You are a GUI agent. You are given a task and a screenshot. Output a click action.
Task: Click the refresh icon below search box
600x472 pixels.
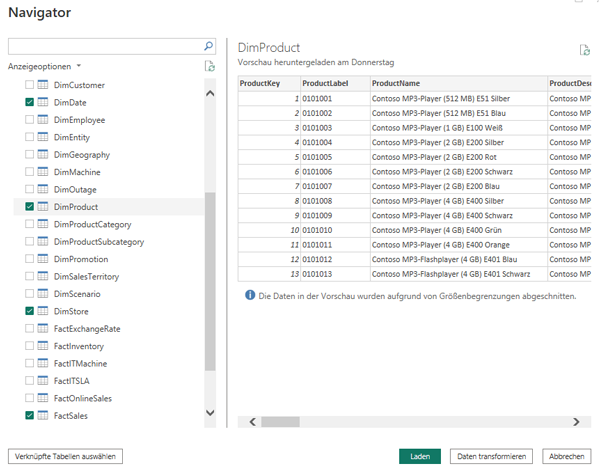209,66
